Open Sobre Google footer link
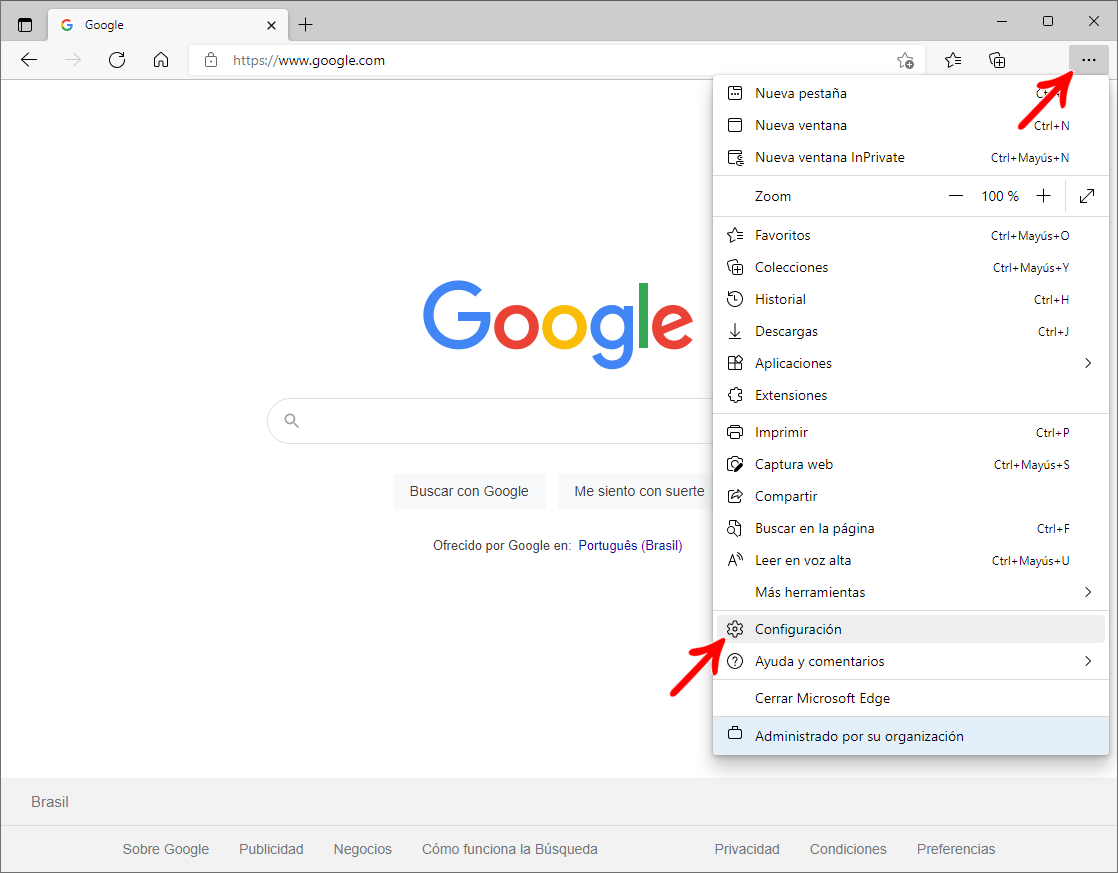1118x873 pixels. [165, 849]
